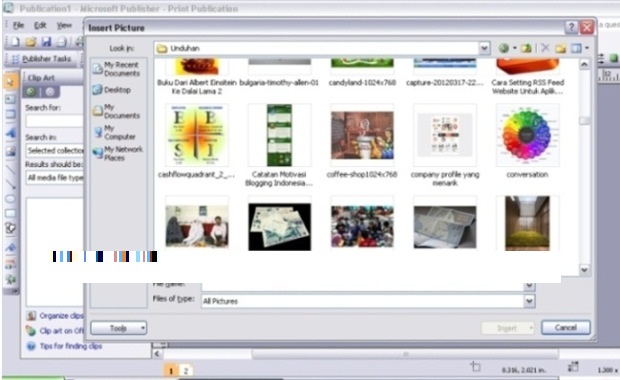Select the Oval tool in Objects toolbar

pyautogui.click(x=10, y=199)
